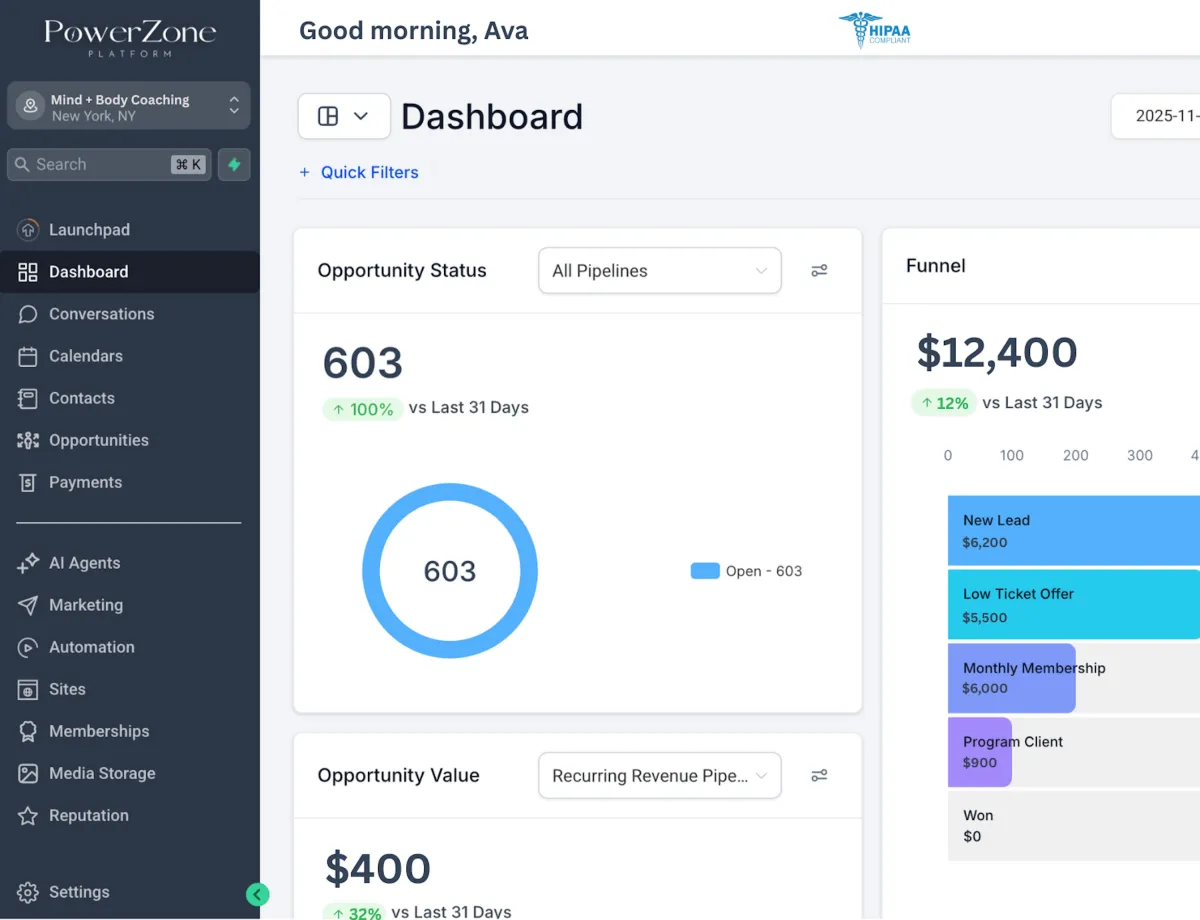Click the $400 opportunity value figure

[378, 869]
